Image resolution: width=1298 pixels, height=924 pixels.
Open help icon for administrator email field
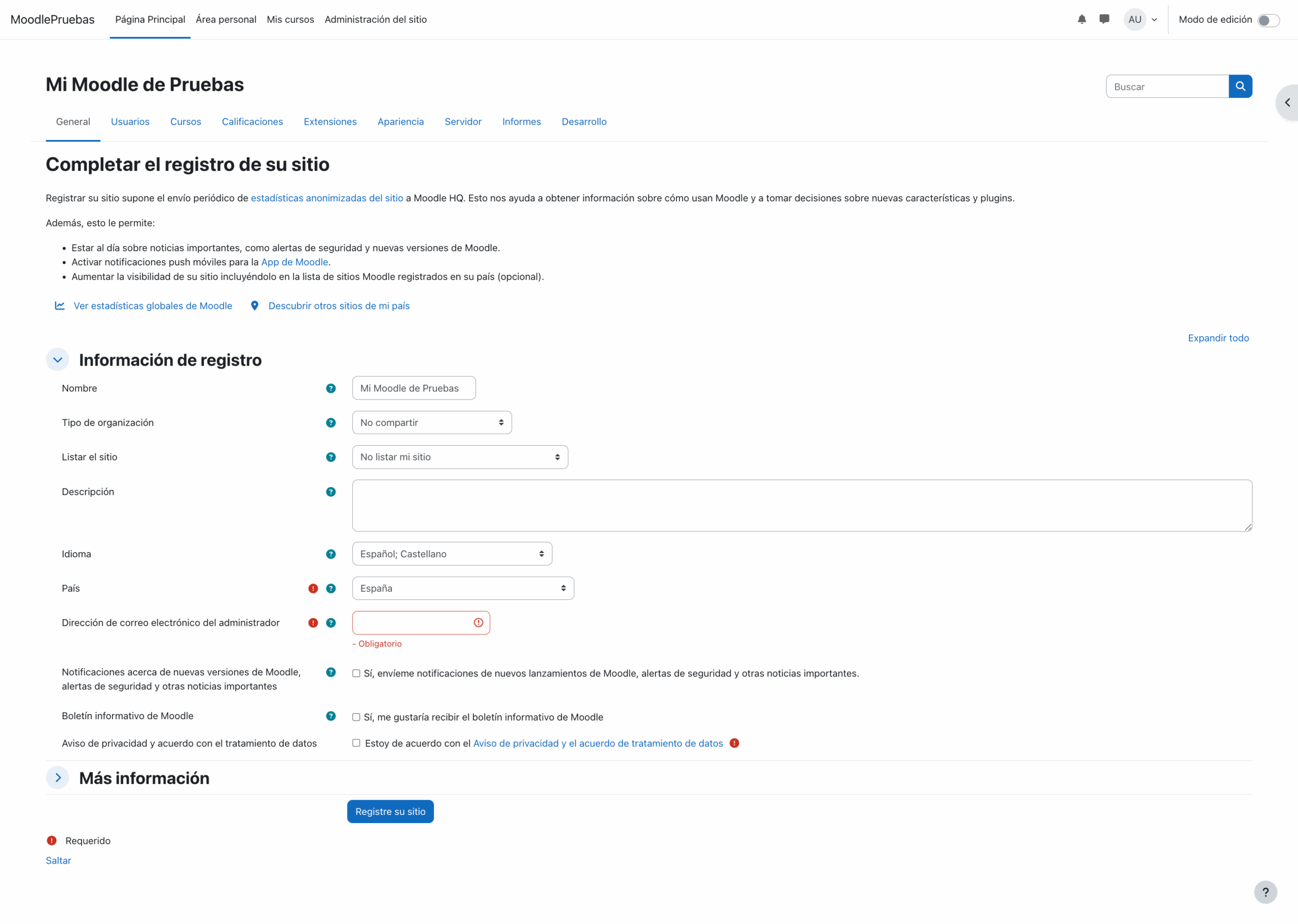[331, 623]
